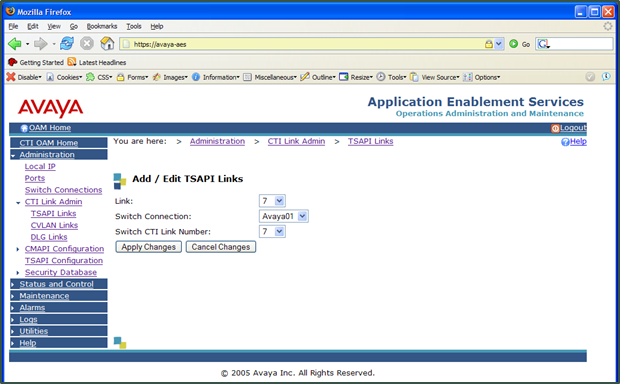
Task: Open the Information toolbar menu
Action: pyautogui.click(x=216, y=77)
